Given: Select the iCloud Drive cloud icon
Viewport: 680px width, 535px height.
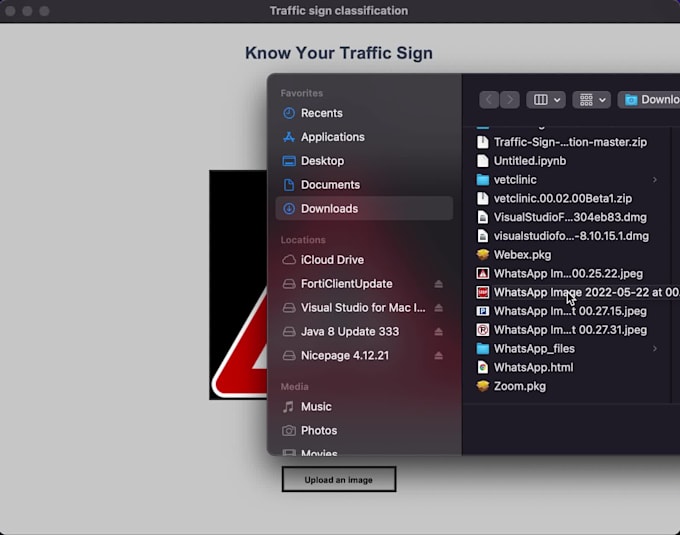Looking at the screenshot, I should [x=289, y=260].
